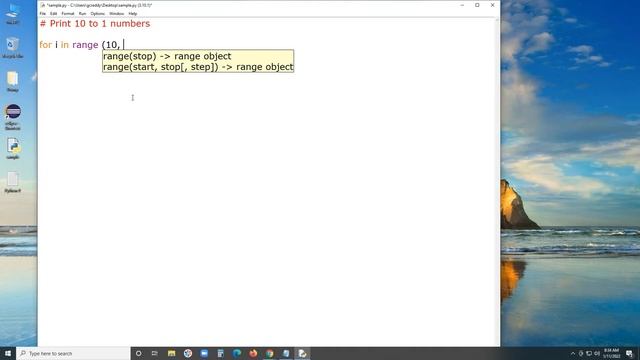640x360 pixels.
Task: Click the 'Type here to search' box
Action: pos(73,353)
